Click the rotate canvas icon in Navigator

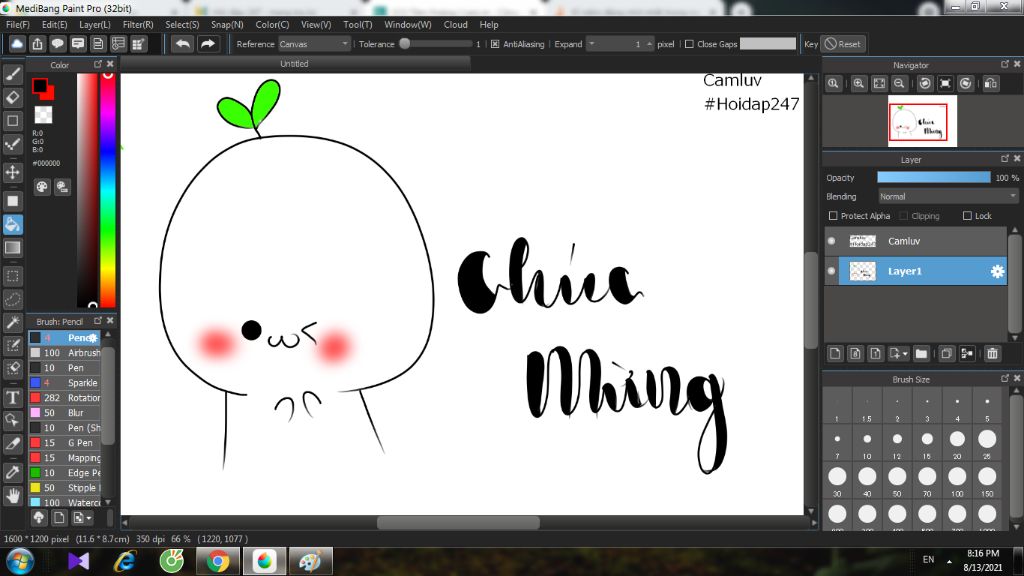click(x=925, y=84)
